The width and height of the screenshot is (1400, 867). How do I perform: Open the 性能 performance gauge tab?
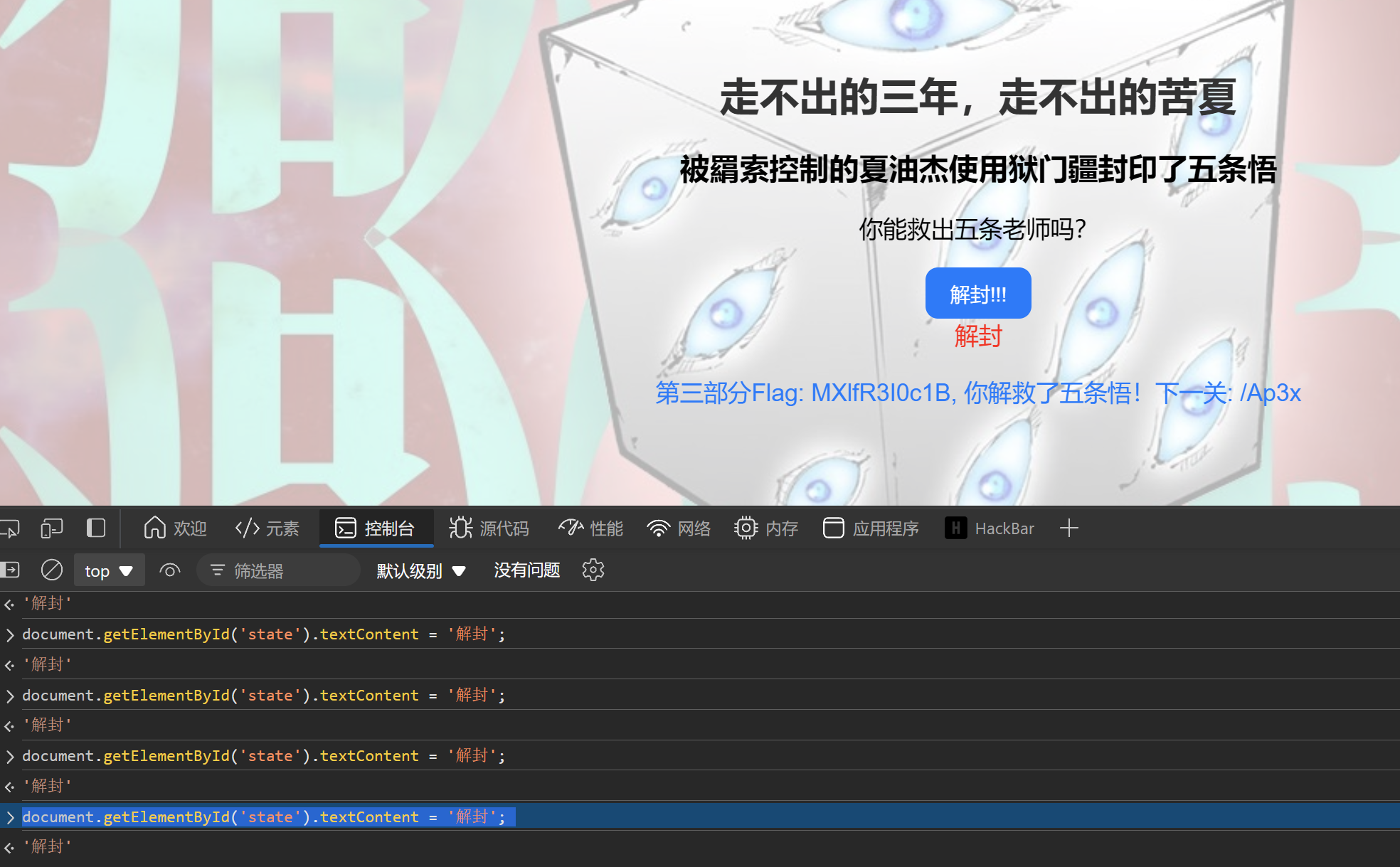590,528
